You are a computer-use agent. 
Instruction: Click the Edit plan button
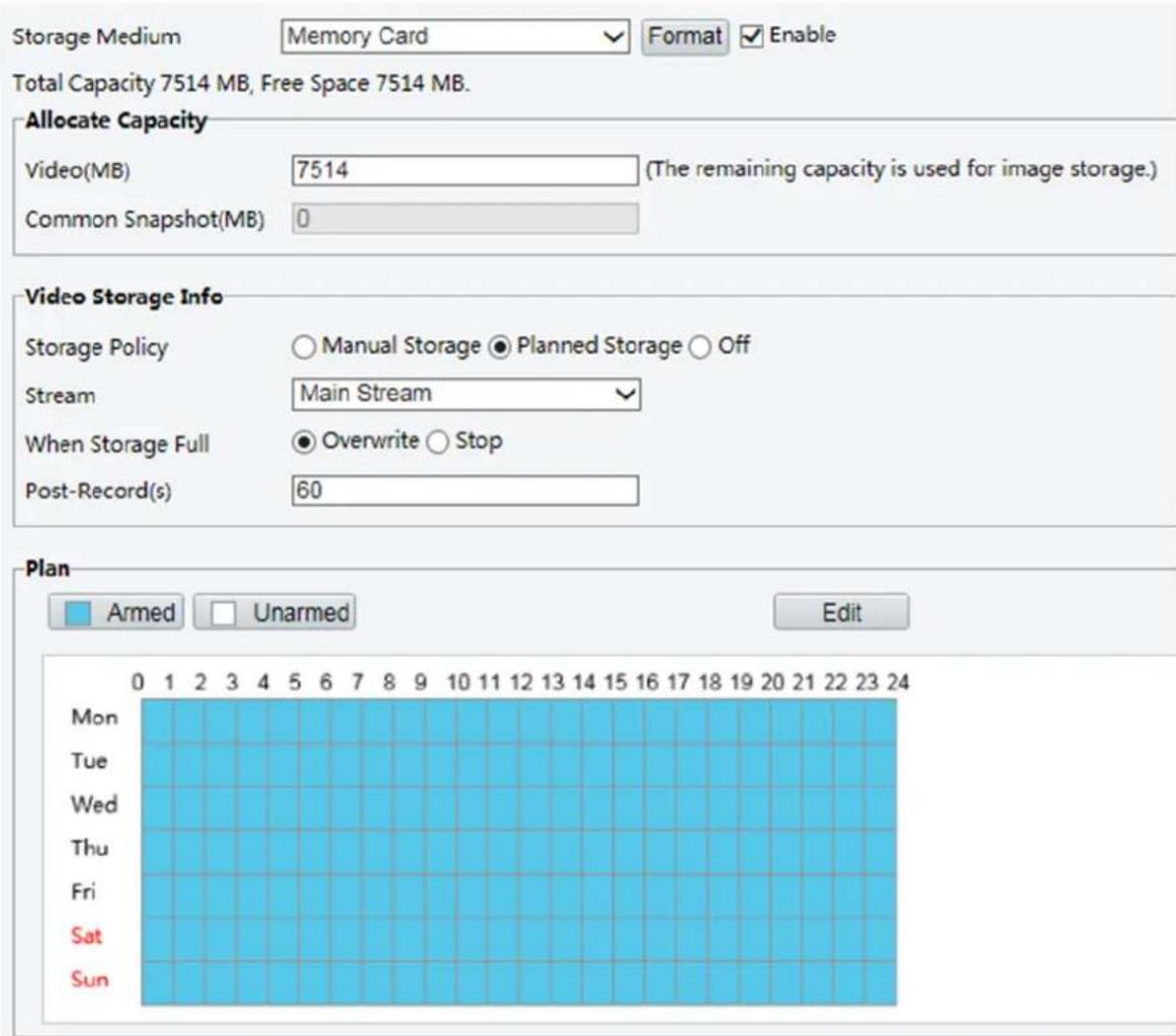pos(842,612)
